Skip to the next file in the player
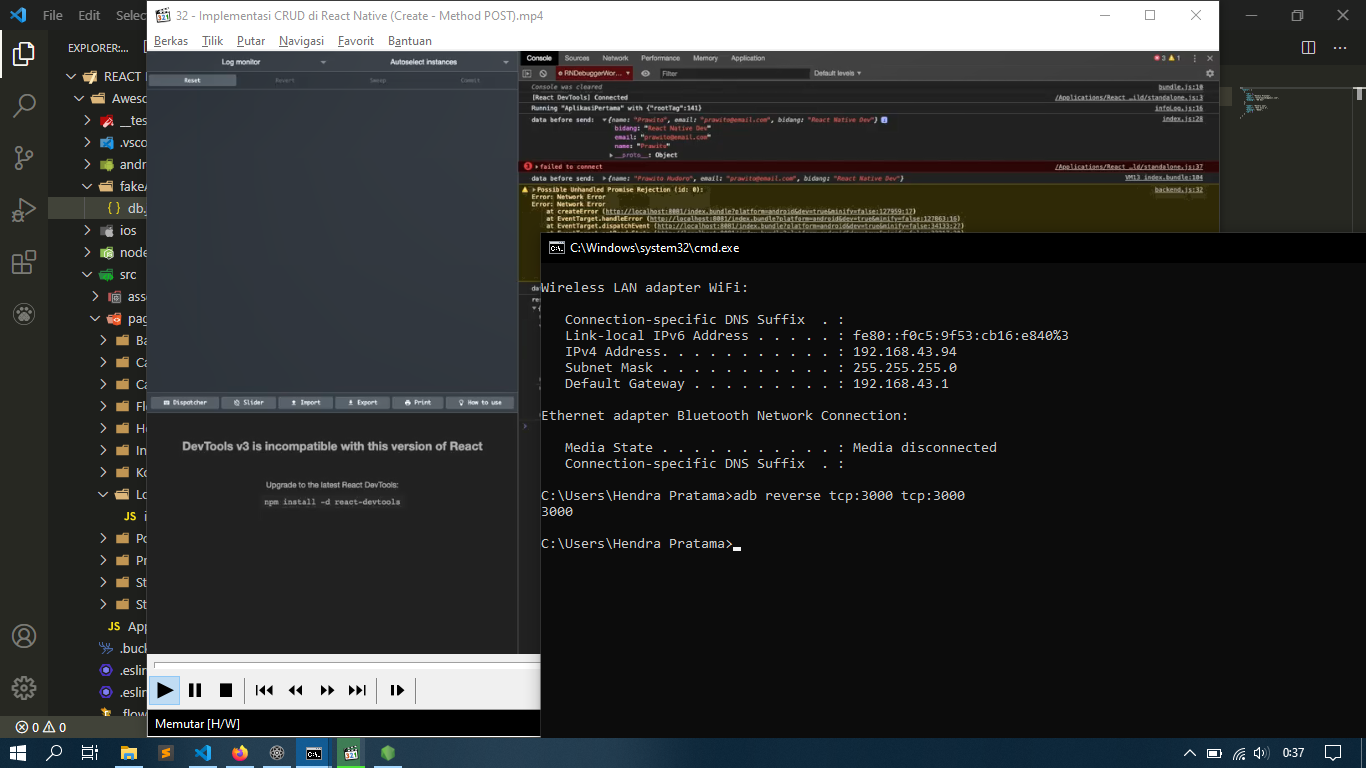The image size is (1366, 768). (357, 690)
